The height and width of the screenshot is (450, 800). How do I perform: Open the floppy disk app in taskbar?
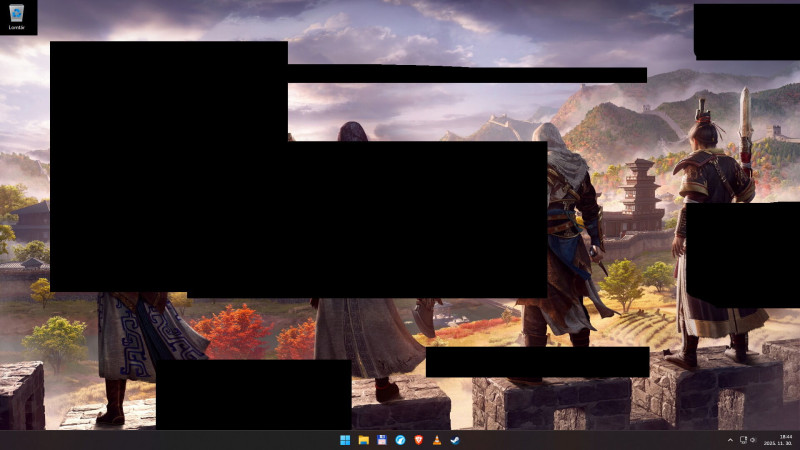point(382,440)
